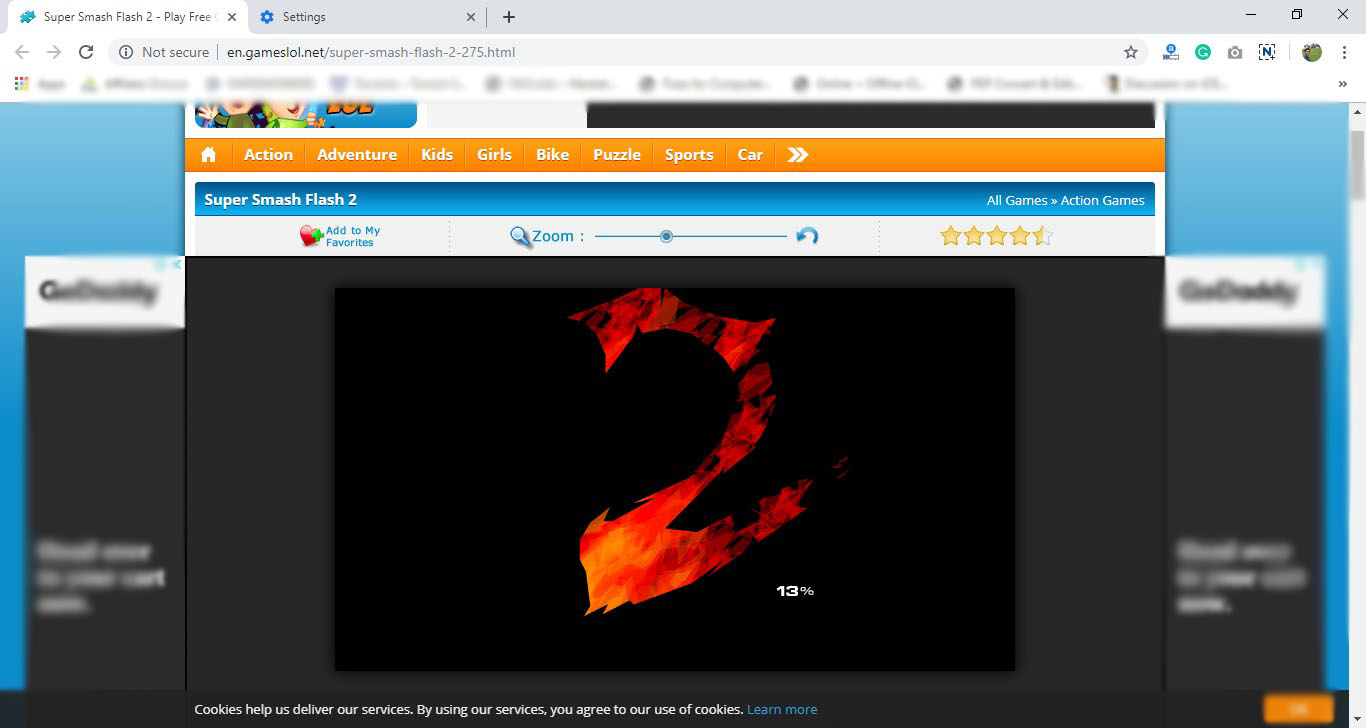Bookmark this page with the star icon
The height and width of the screenshot is (728, 1366).
pos(1131,52)
